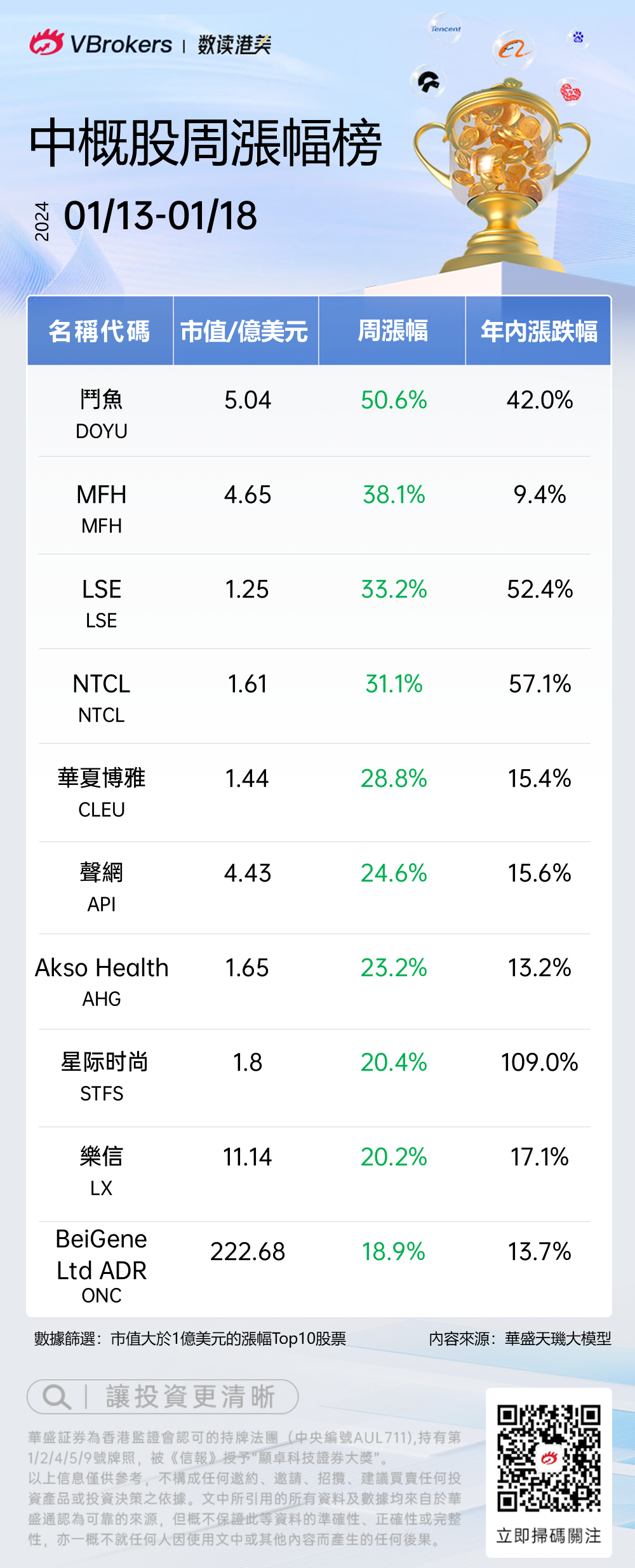Select the 周漲幅 column header
635x1568 pixels.
point(392,332)
